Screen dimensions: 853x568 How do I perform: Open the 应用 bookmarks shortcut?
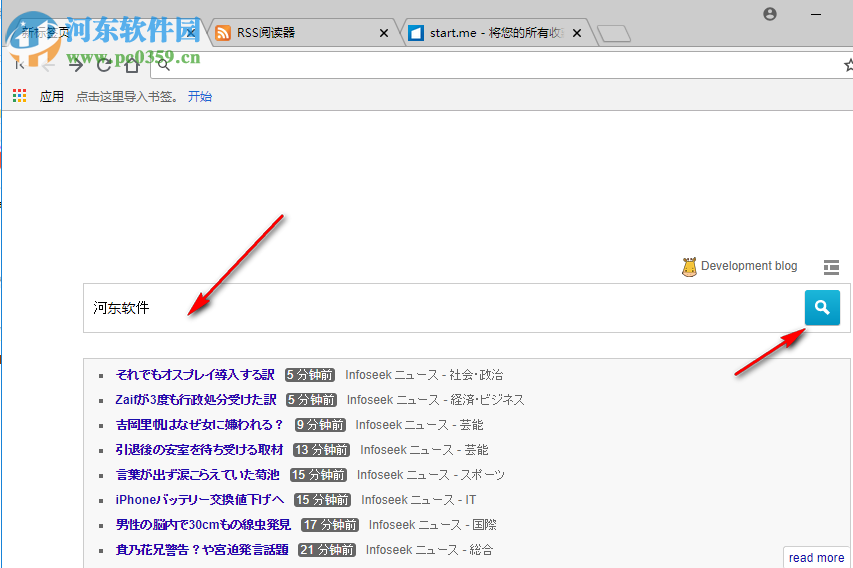(x=52, y=97)
